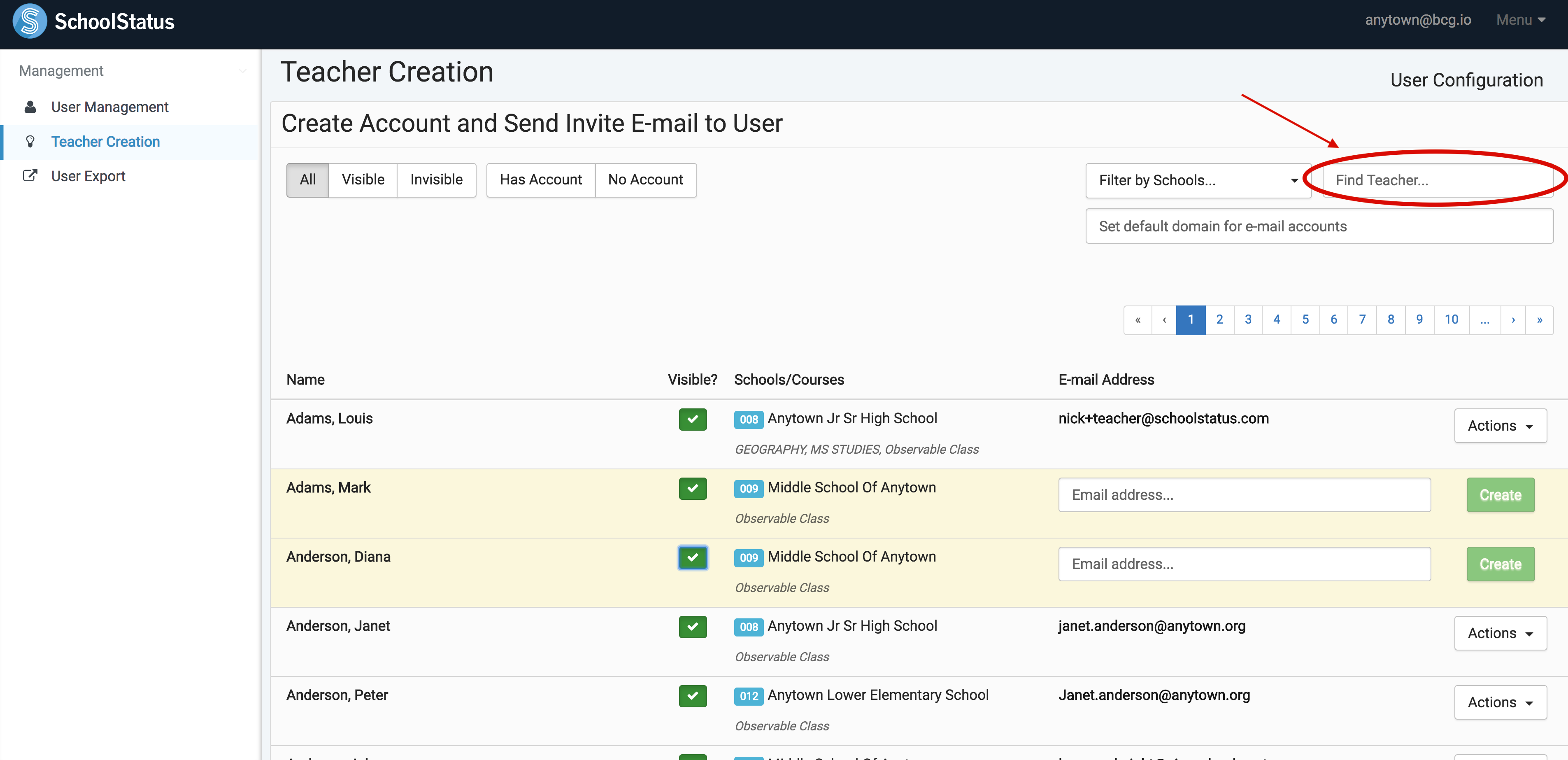The image size is (1568, 760).
Task: Click the 008 badge in Anderson, Janet row
Action: tap(749, 627)
